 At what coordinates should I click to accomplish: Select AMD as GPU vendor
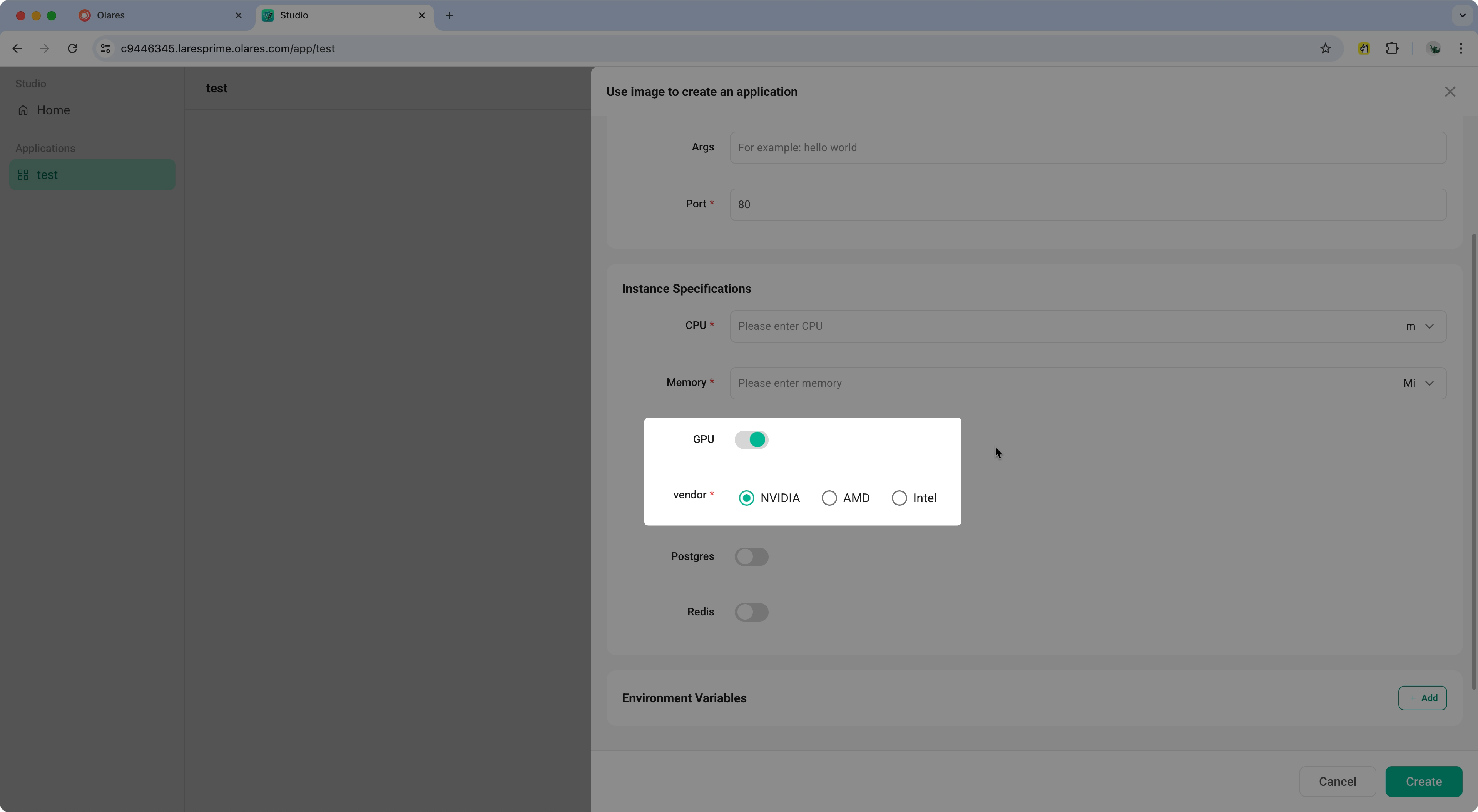[829, 498]
